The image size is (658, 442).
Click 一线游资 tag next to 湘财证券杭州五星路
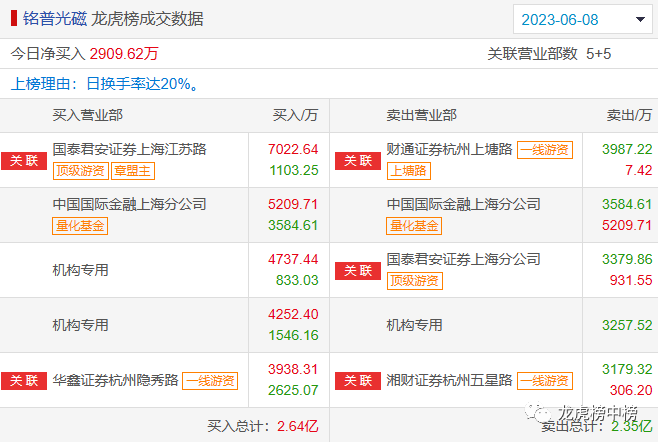[545, 381]
